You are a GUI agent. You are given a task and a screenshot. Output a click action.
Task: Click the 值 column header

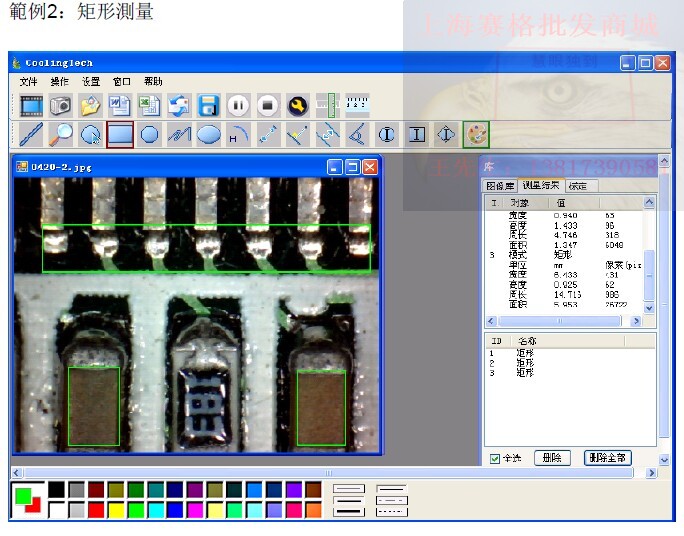574,203
